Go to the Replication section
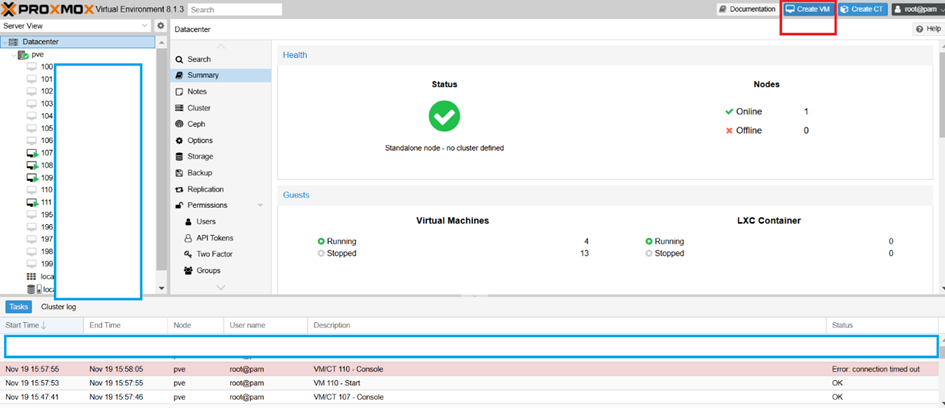Screen dimensions: 945x408 point(206,189)
